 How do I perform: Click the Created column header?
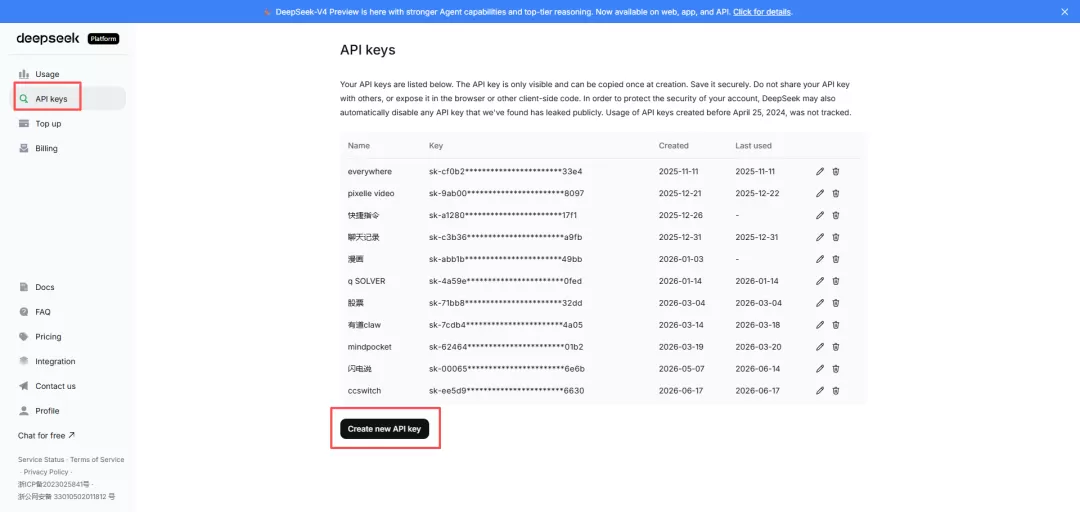pyautogui.click(x=674, y=146)
